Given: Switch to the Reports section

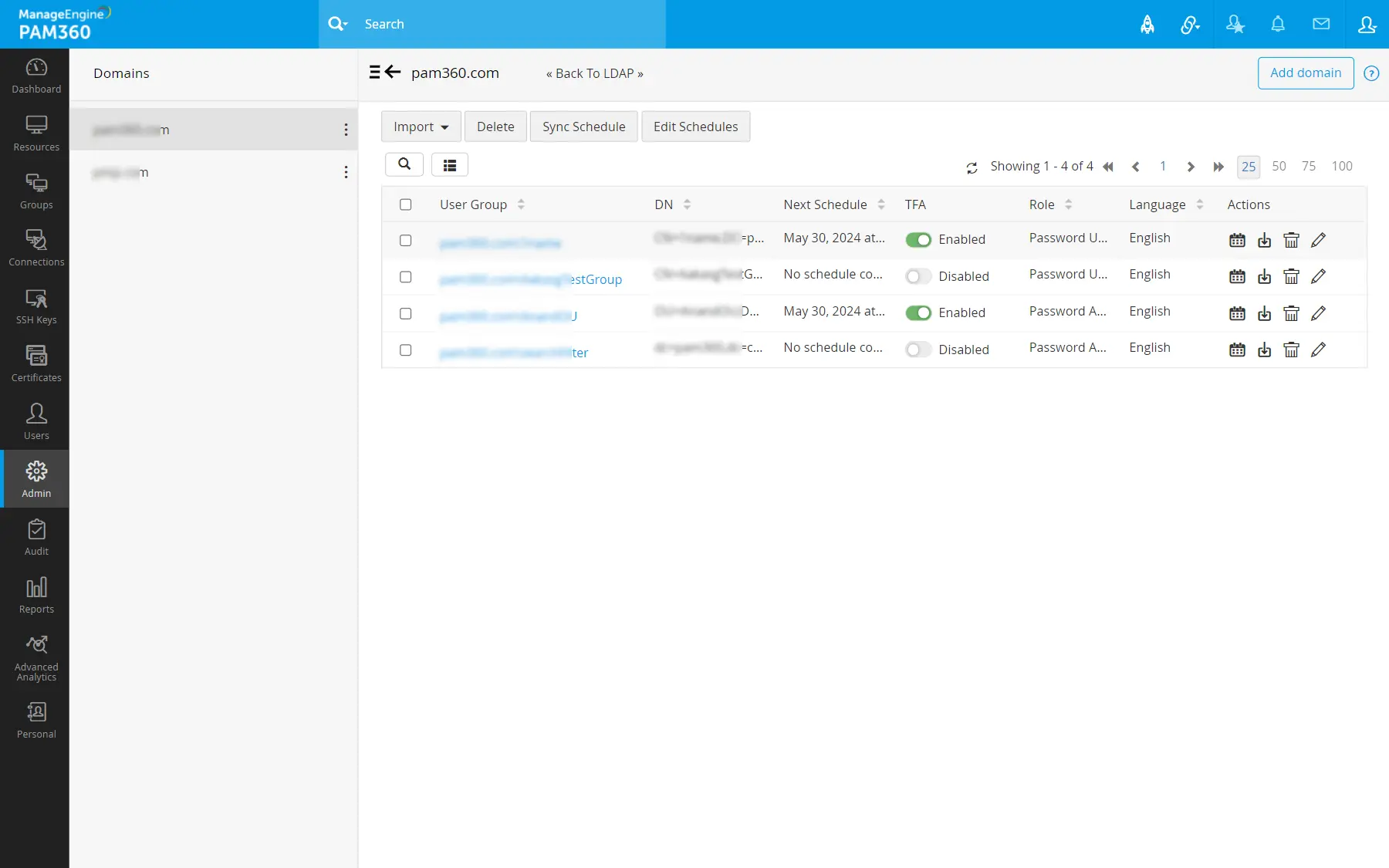Looking at the screenshot, I should click(x=35, y=594).
